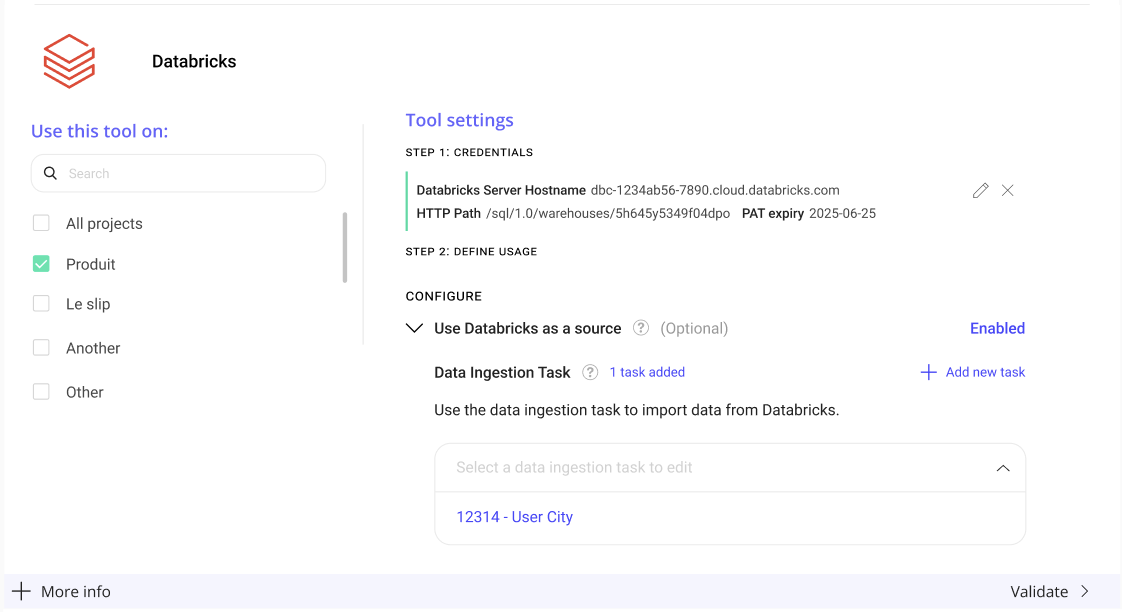This screenshot has height=612, width=1122.
Task: Click the project list scrollbar
Action: pos(345,247)
